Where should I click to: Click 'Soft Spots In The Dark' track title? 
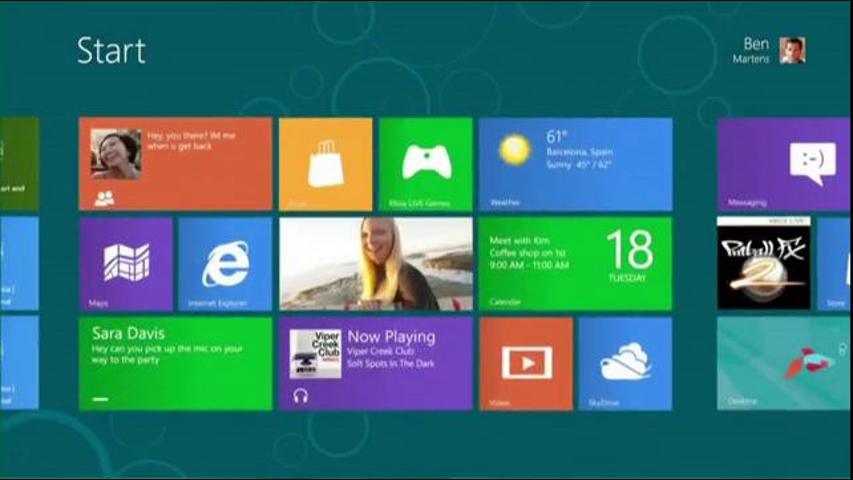[x=391, y=364]
